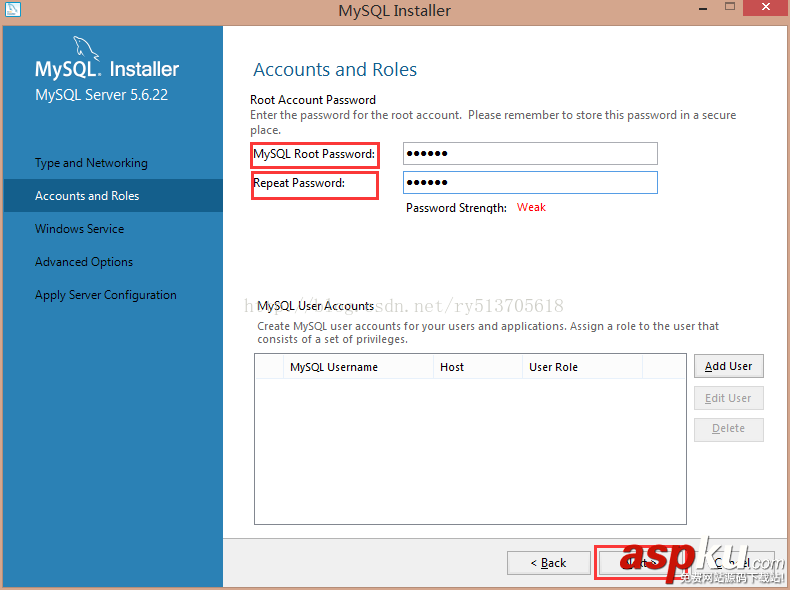Select the Accounts and Roles step
This screenshot has width=790, height=590.
coord(87,196)
